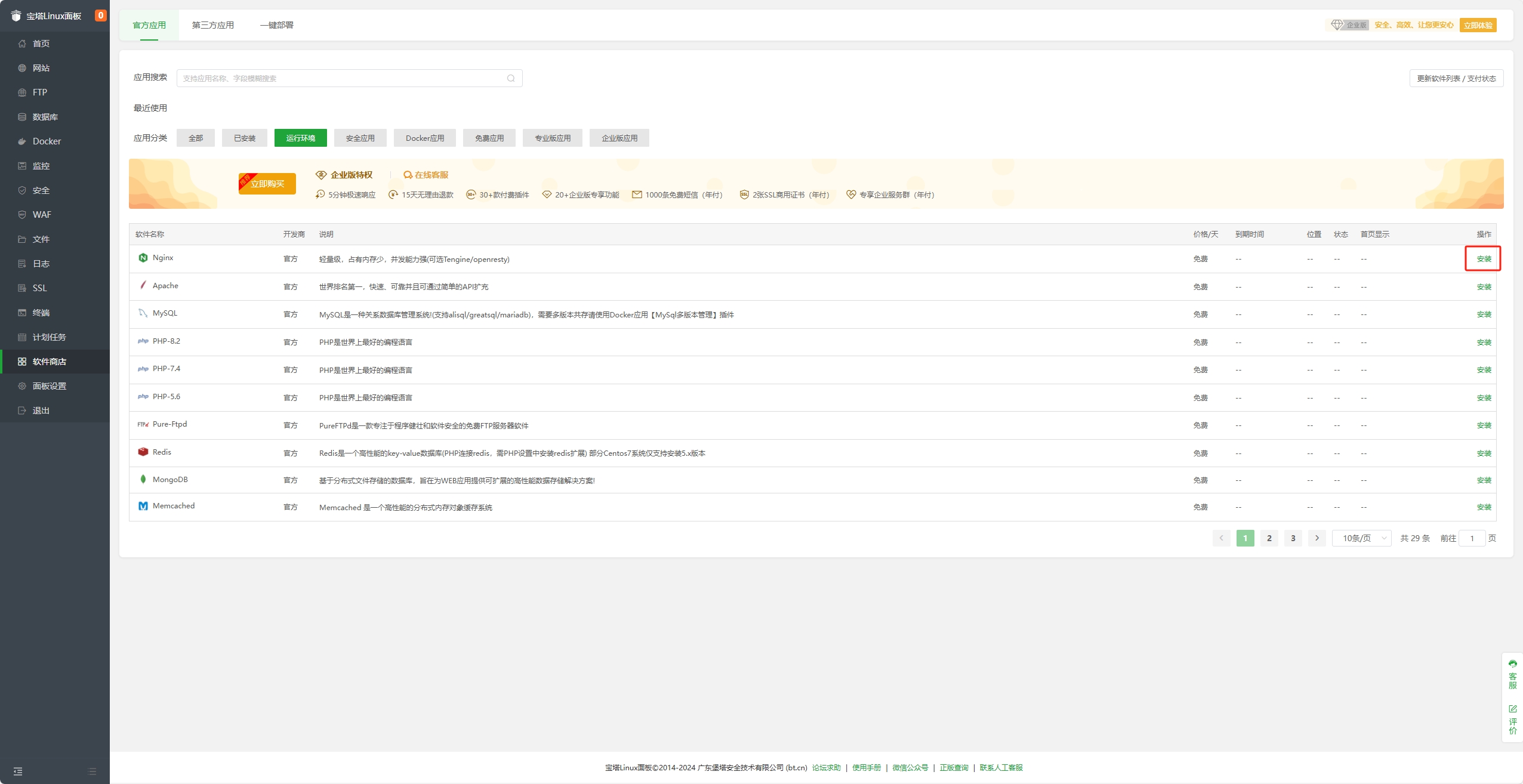
Task: Switch to the 一键部署 tab
Action: [277, 25]
